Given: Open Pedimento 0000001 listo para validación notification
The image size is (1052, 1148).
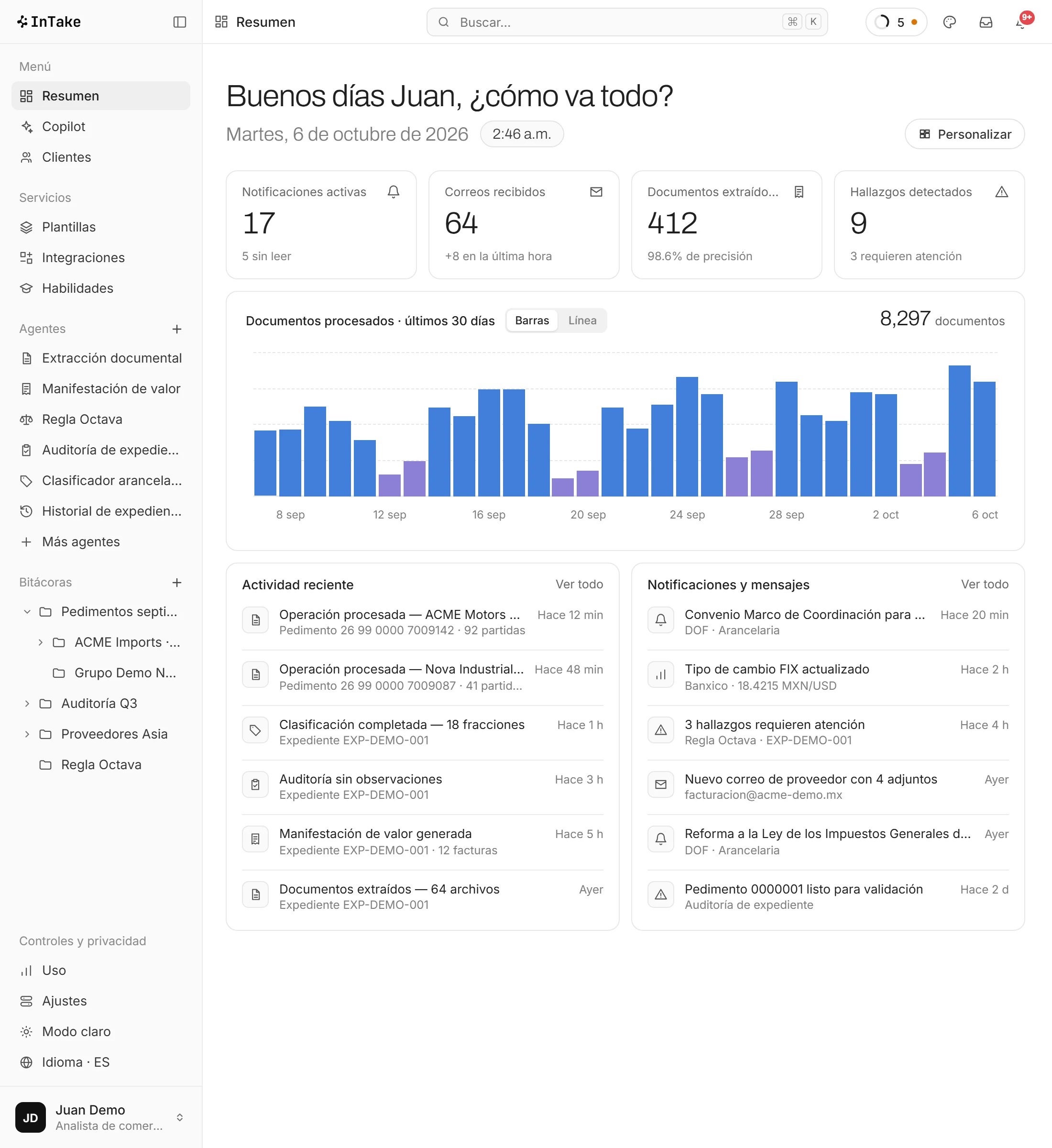Looking at the screenshot, I should (x=828, y=896).
